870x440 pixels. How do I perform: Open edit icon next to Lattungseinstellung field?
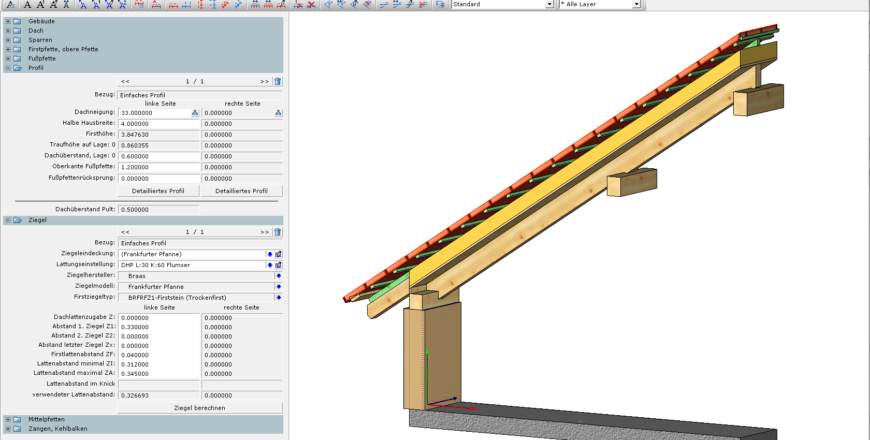(x=279, y=265)
